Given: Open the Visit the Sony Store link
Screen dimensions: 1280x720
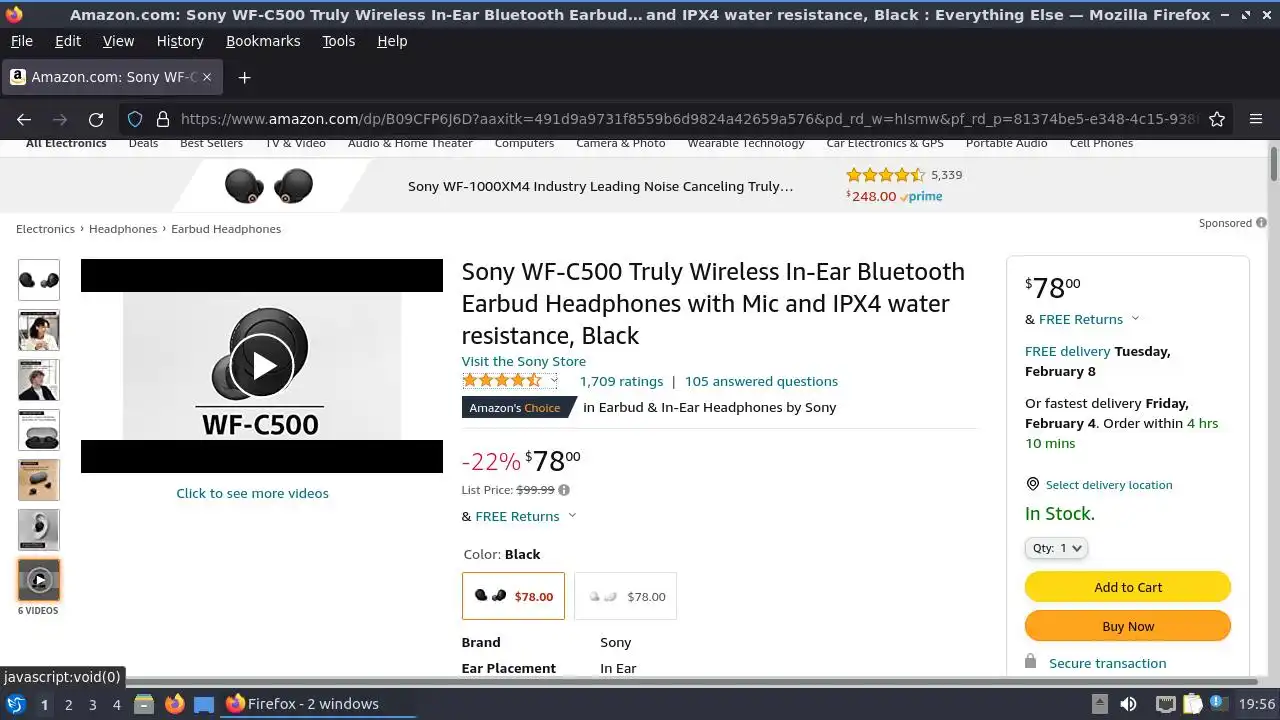Looking at the screenshot, I should (x=523, y=361).
